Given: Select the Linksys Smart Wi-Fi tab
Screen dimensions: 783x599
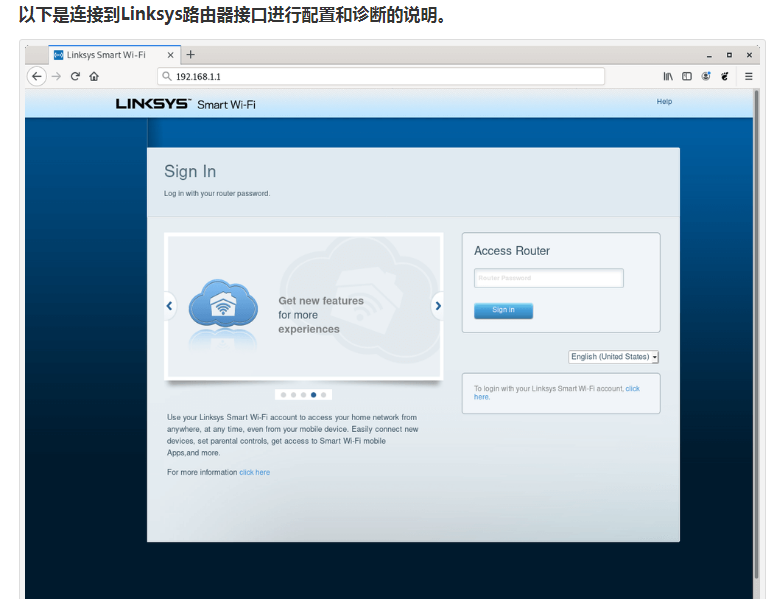Looking at the screenshot, I should [114, 55].
